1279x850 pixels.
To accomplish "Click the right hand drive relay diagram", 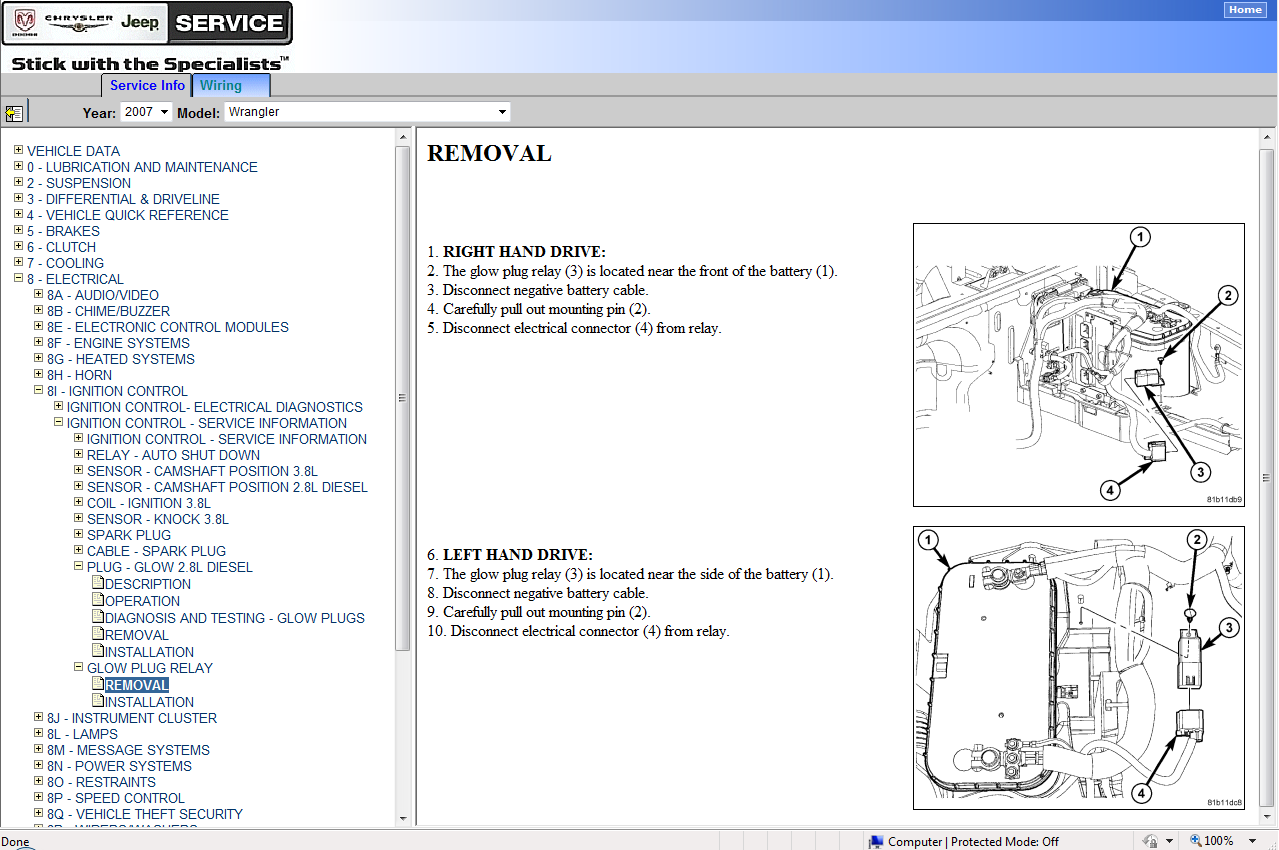I will pyautogui.click(x=1078, y=364).
